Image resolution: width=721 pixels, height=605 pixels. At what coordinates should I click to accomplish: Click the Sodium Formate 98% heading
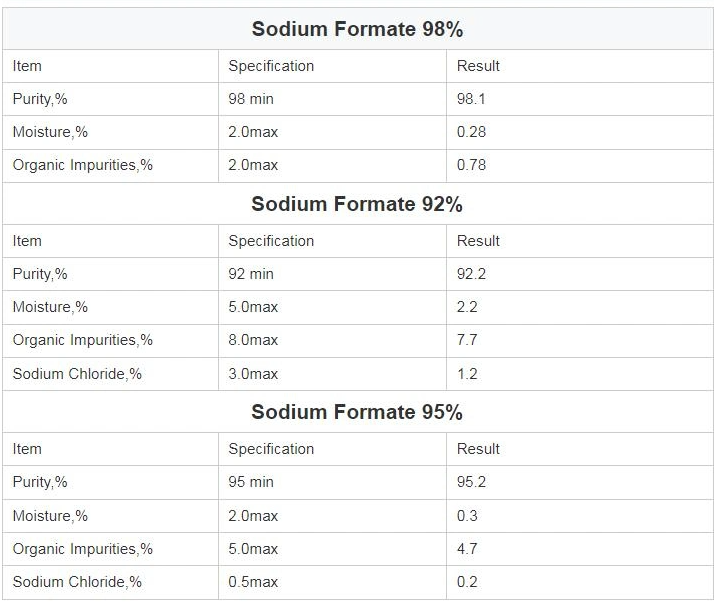pos(357,29)
